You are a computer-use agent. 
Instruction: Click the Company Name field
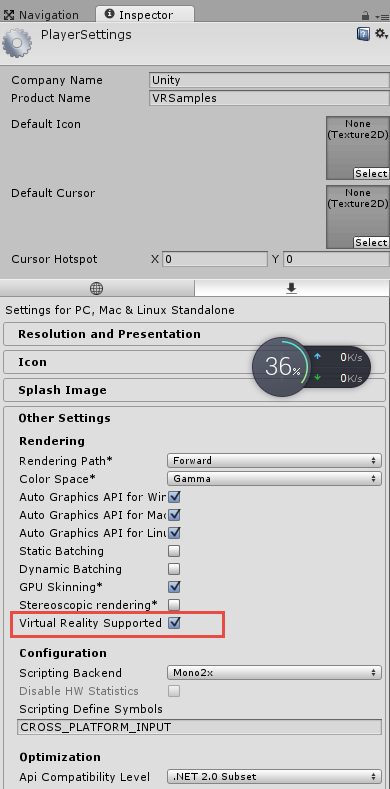point(269,80)
